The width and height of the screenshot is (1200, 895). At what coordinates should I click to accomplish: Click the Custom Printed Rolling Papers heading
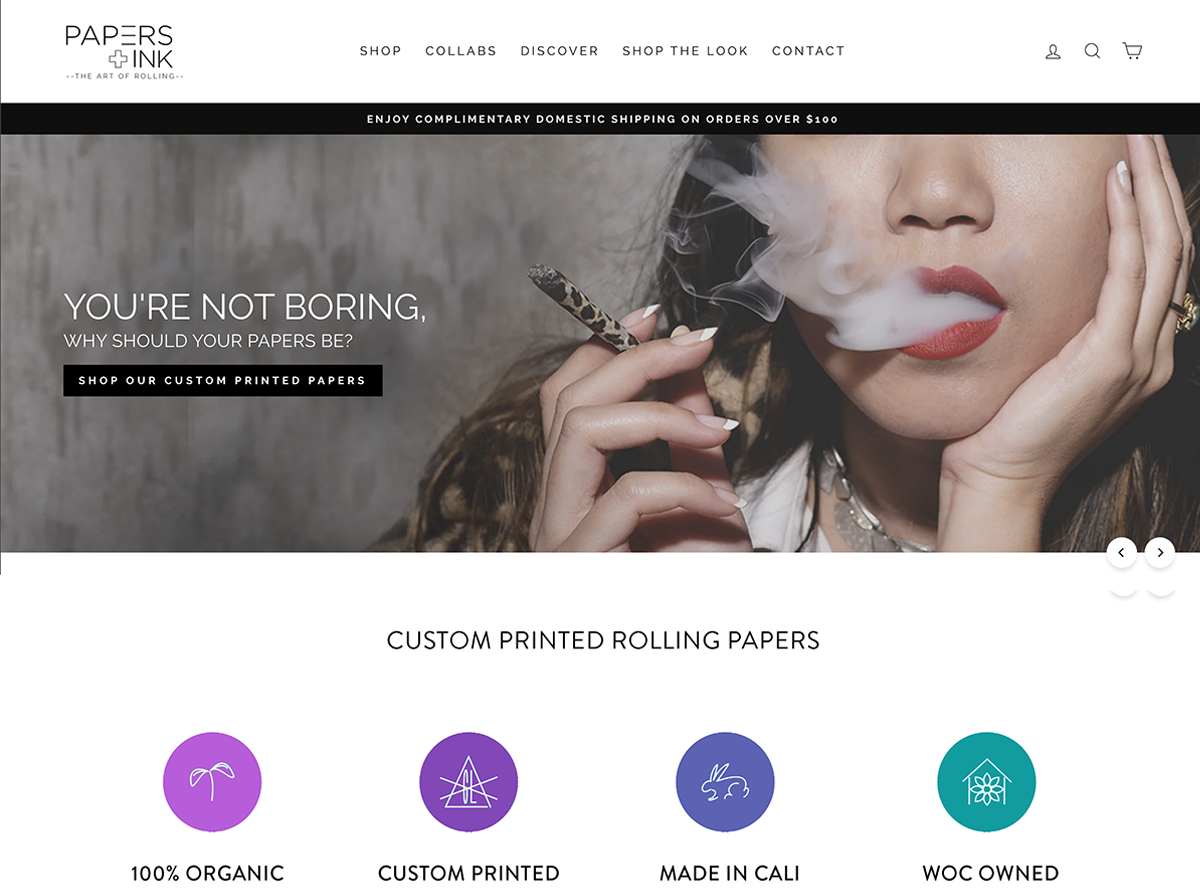pyautogui.click(x=603, y=641)
